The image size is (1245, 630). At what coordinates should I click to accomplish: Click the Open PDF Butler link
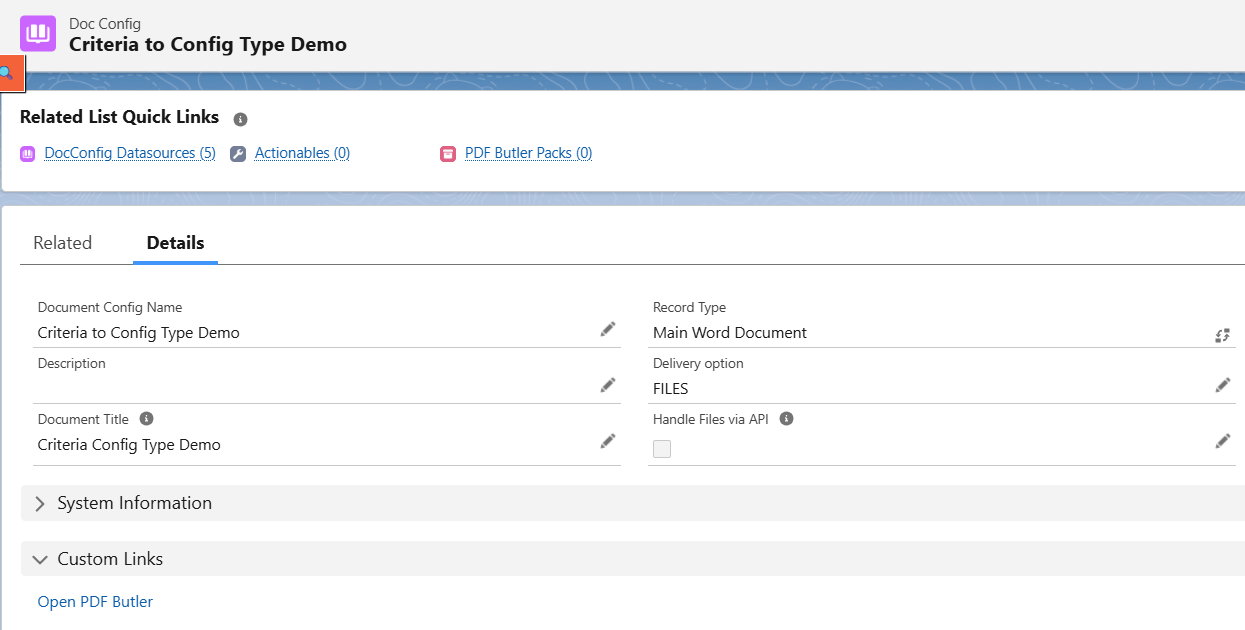pyautogui.click(x=95, y=601)
